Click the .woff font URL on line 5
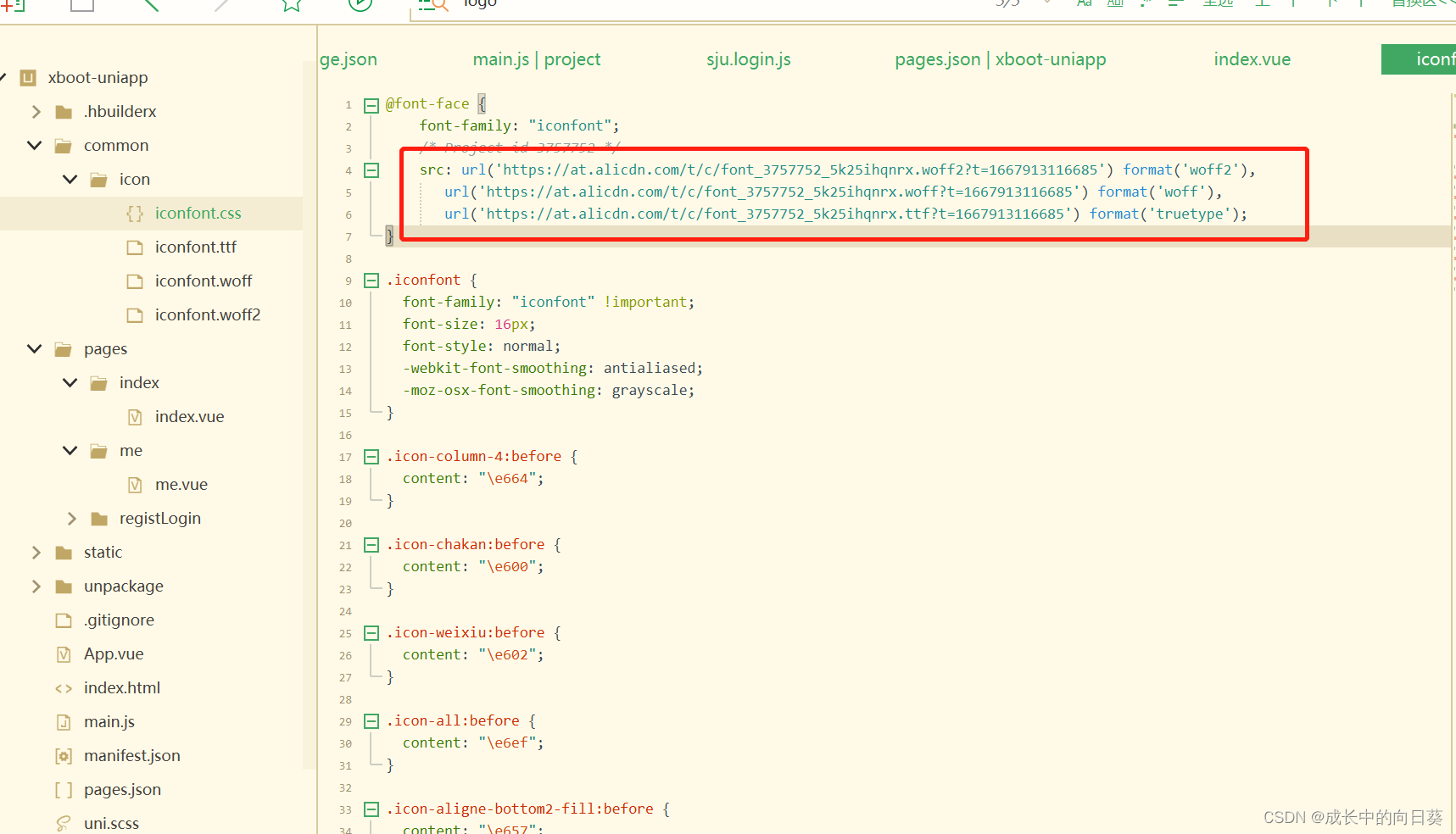The width and height of the screenshot is (1456, 834). point(778,192)
